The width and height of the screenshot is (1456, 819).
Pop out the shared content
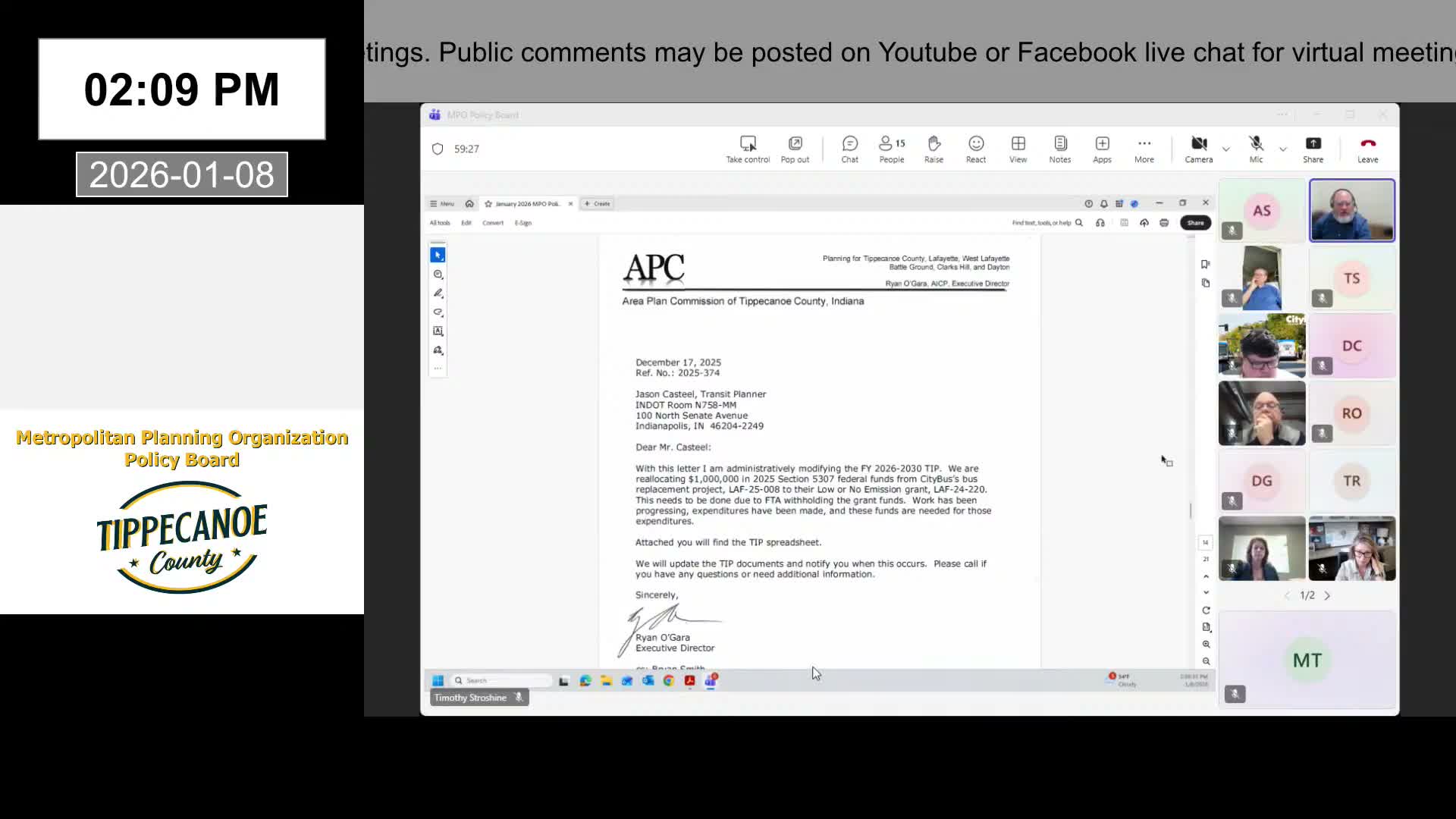[x=795, y=144]
